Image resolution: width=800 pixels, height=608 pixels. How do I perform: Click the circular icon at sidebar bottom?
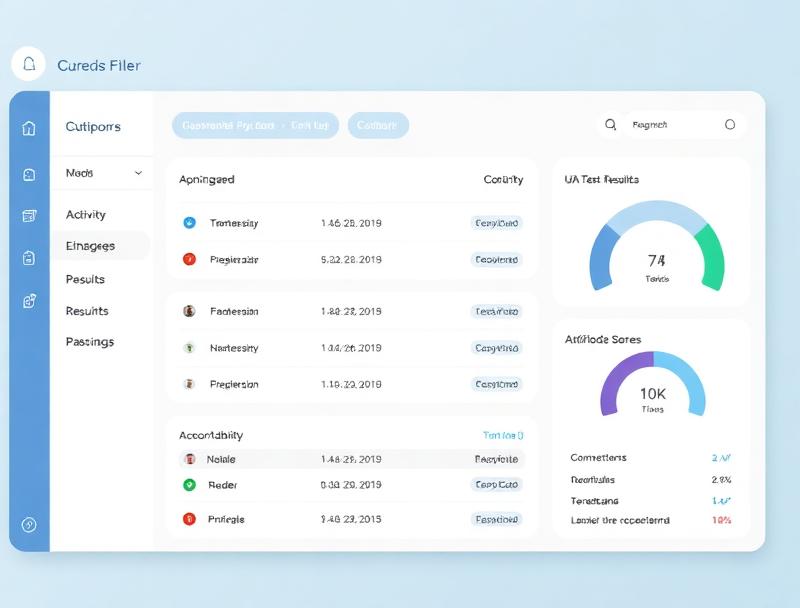pyautogui.click(x=29, y=524)
